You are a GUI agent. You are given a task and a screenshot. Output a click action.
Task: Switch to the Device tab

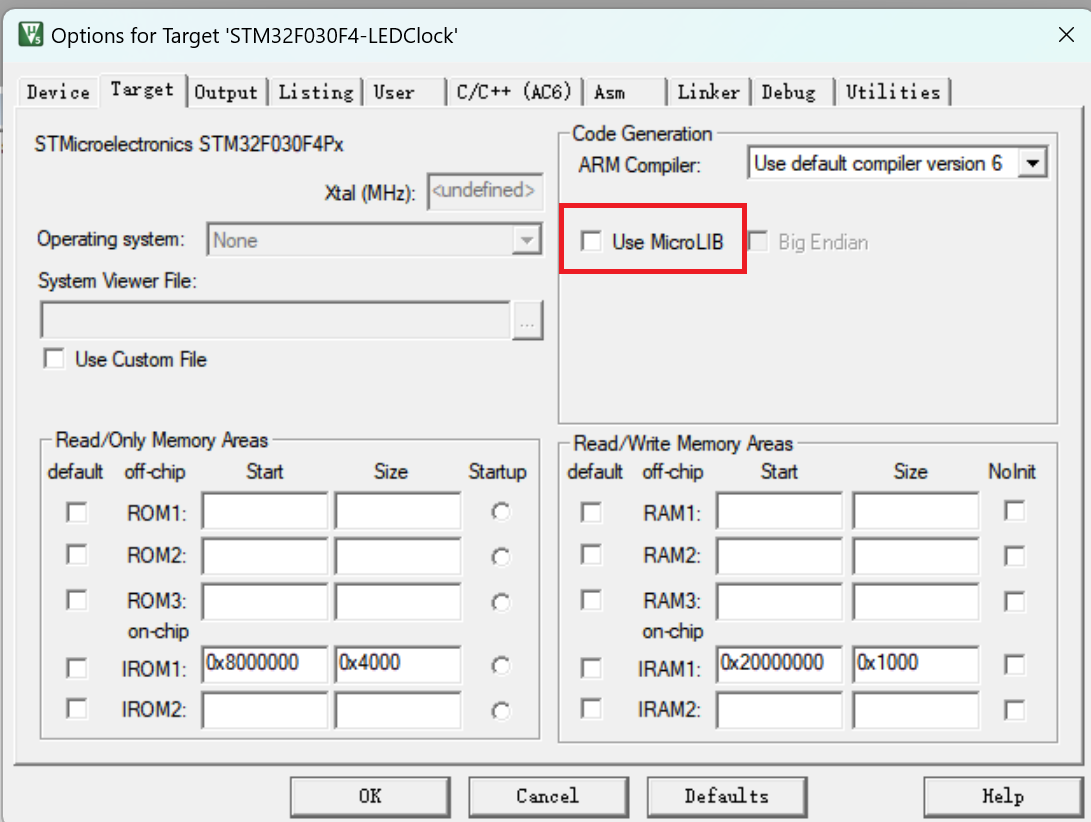coord(58,93)
